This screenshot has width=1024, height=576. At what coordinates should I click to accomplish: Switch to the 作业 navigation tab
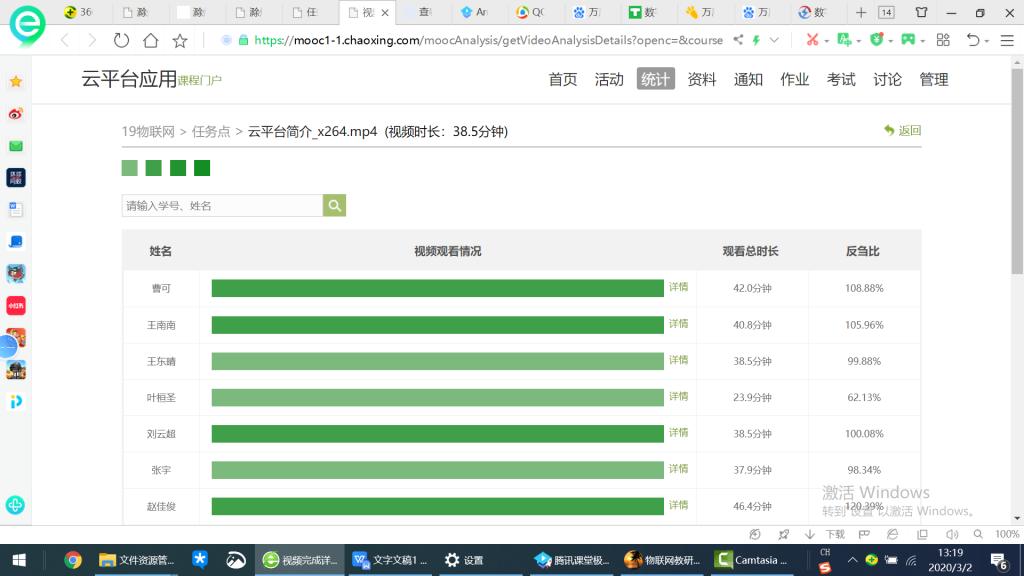[x=794, y=79]
